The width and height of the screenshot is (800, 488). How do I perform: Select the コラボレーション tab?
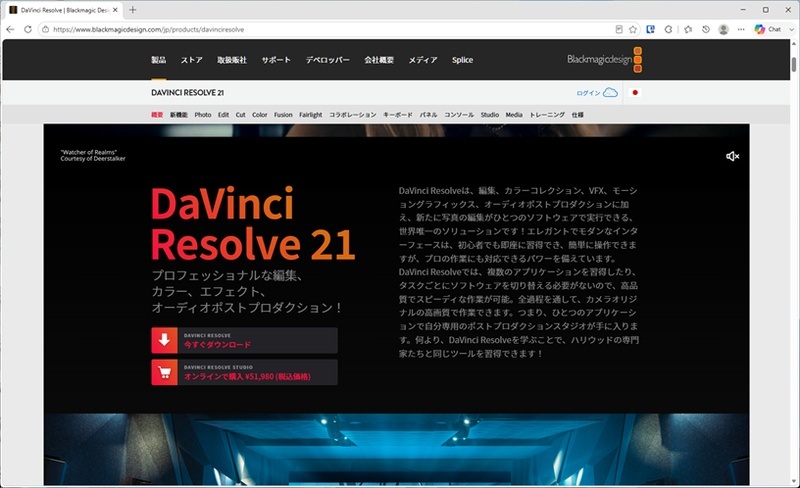click(353, 115)
